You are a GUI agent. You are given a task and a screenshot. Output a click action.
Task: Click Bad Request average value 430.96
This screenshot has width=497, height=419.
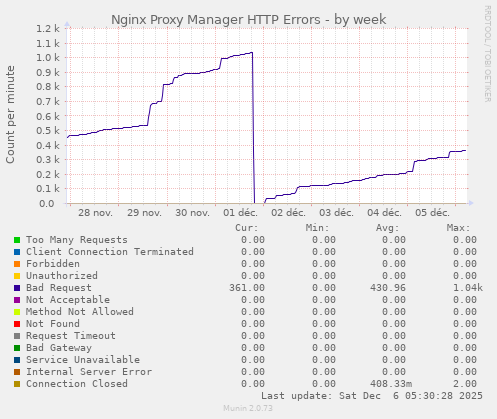388,288
